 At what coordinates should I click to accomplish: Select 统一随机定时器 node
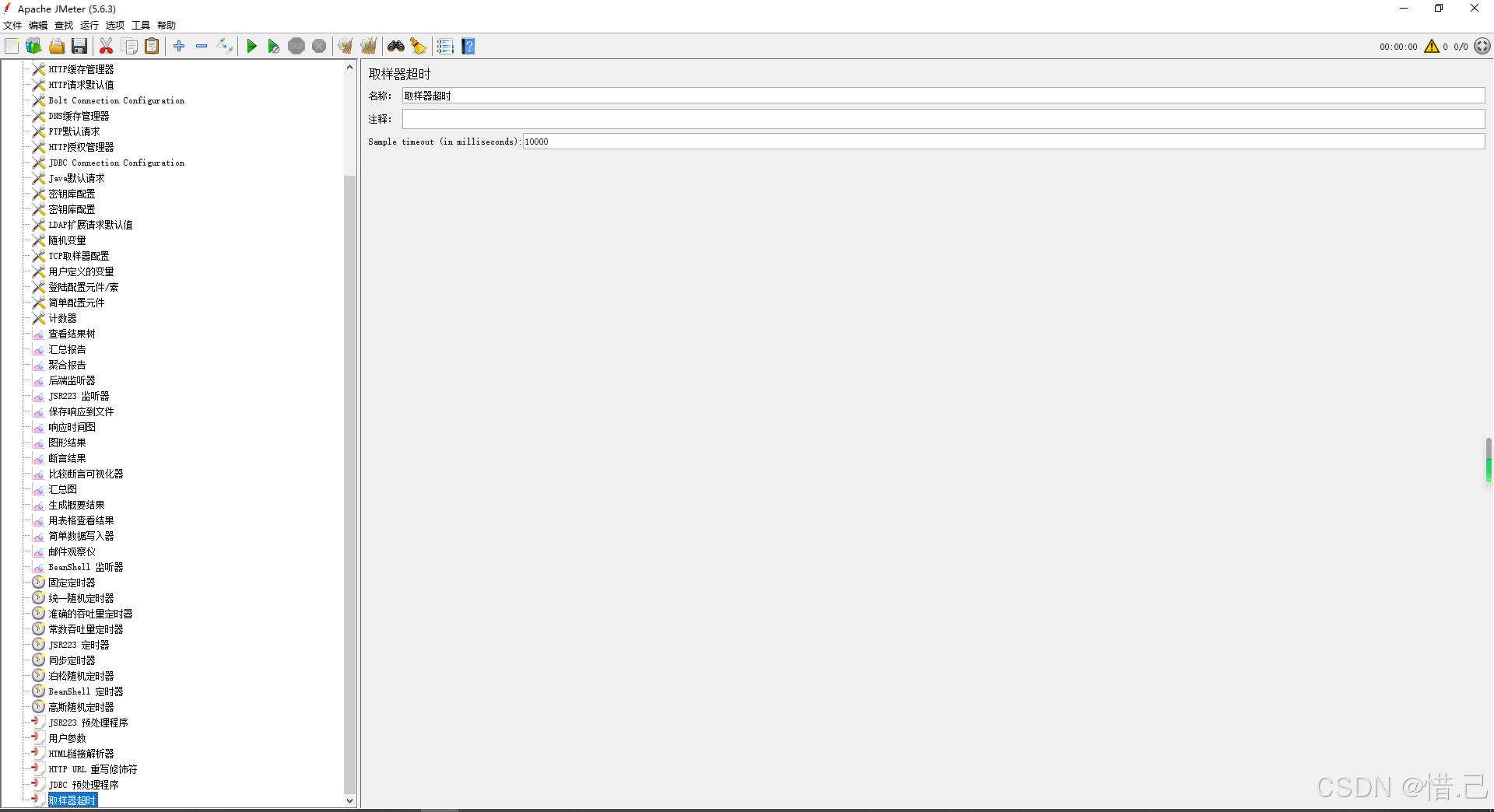81,598
